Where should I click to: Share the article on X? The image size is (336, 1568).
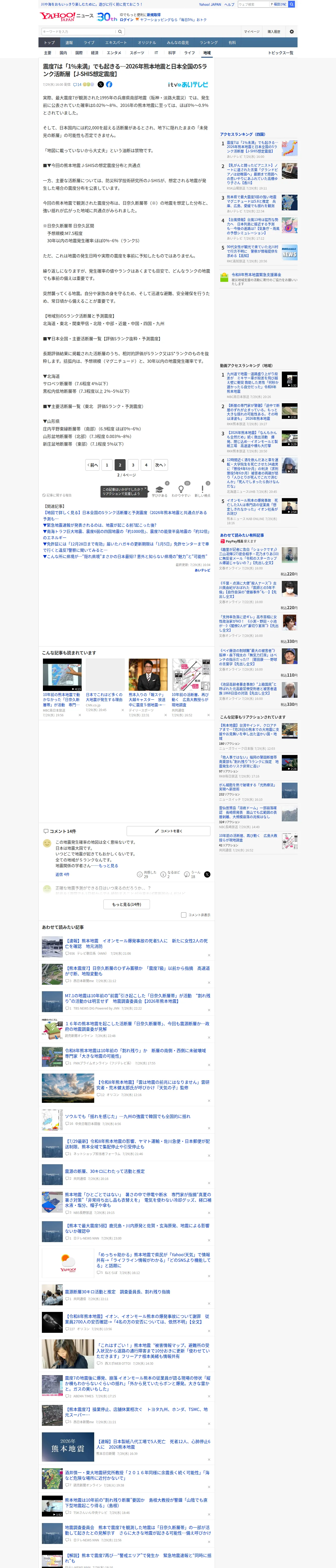pyautogui.click(x=101, y=85)
